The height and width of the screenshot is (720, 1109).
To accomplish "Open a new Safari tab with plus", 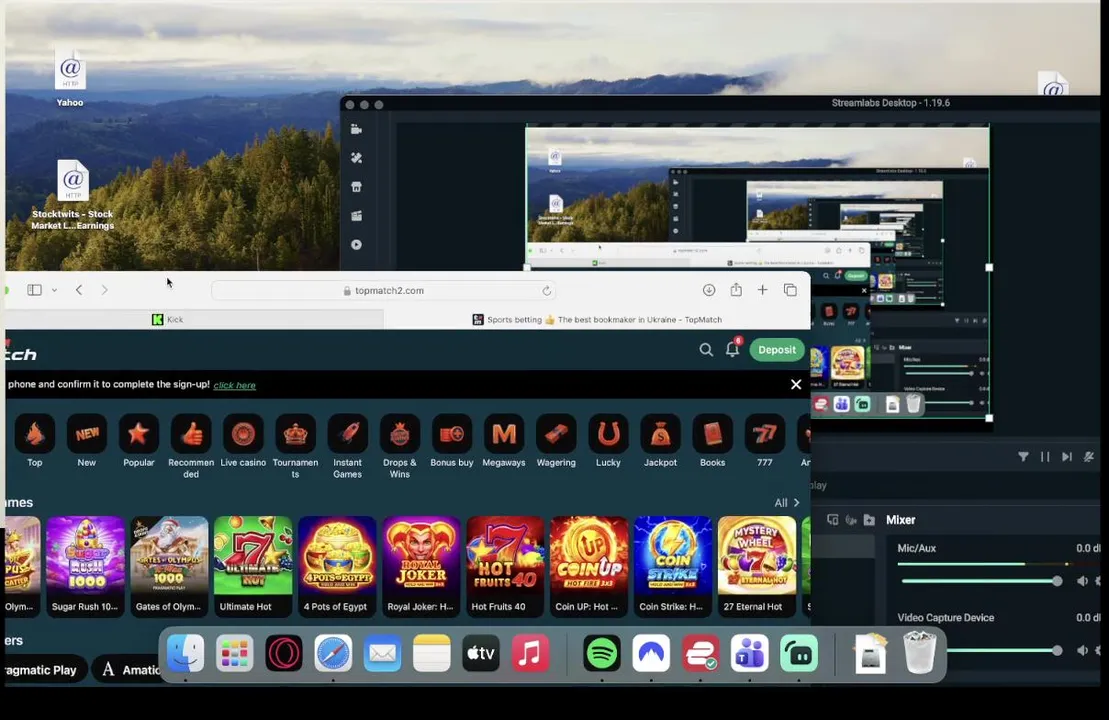I will 762,290.
